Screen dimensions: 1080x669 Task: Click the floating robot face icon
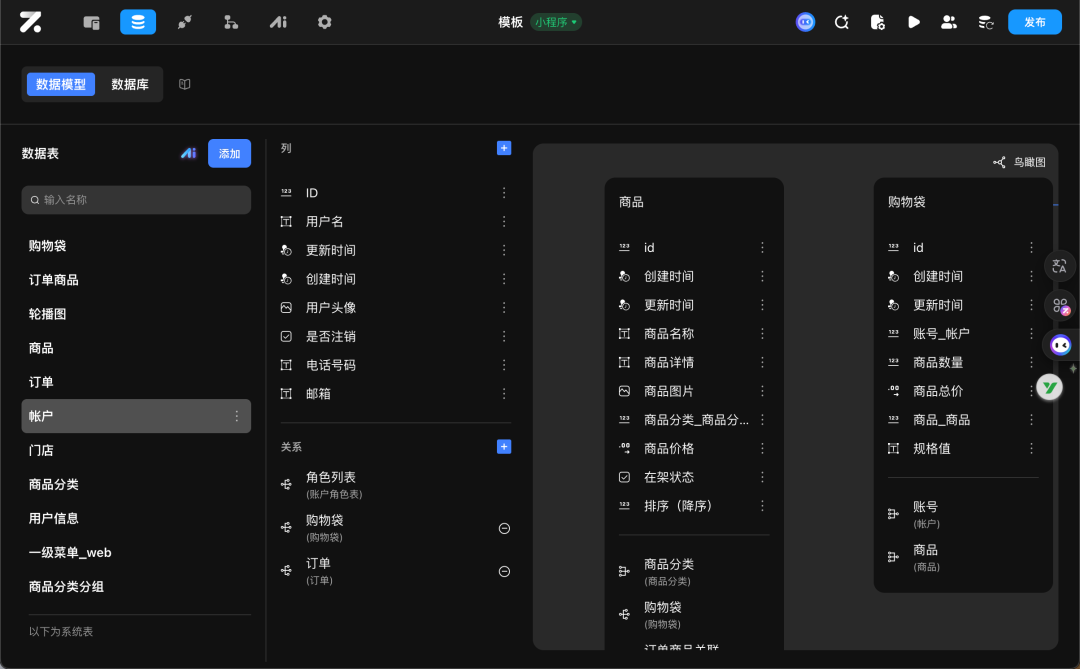1060,344
